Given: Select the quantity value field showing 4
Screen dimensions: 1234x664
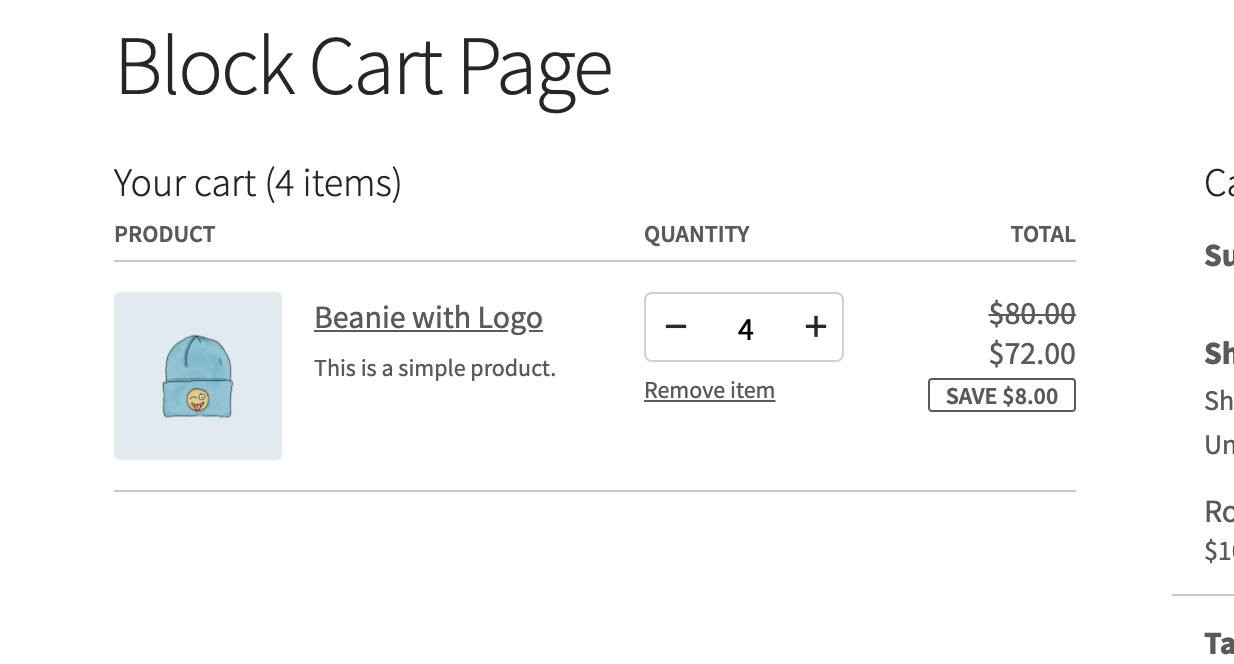Looking at the screenshot, I should tap(745, 327).
